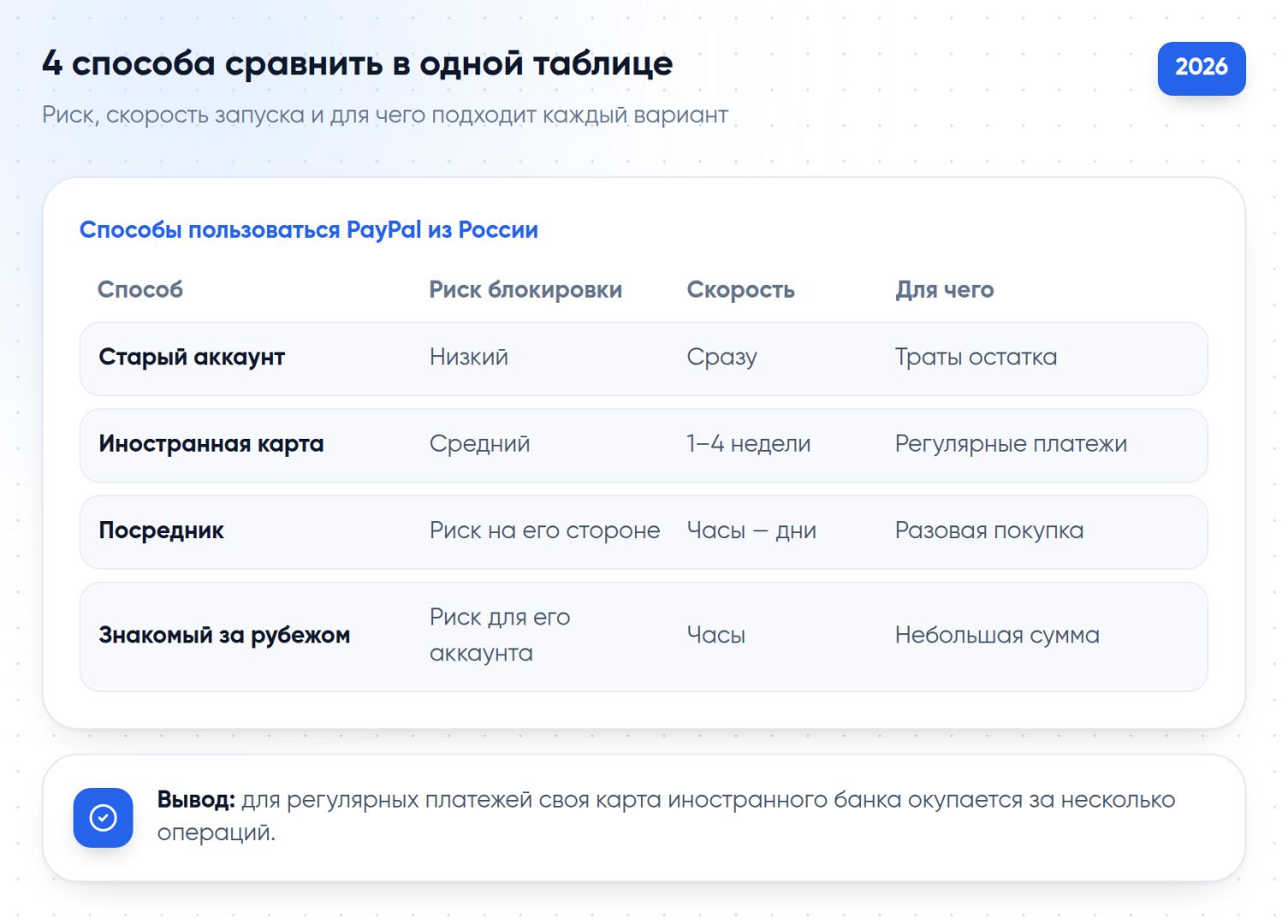Viewport: 1288px width, 924px height.
Task: Click column header 'Для чего'
Action: coord(945,290)
